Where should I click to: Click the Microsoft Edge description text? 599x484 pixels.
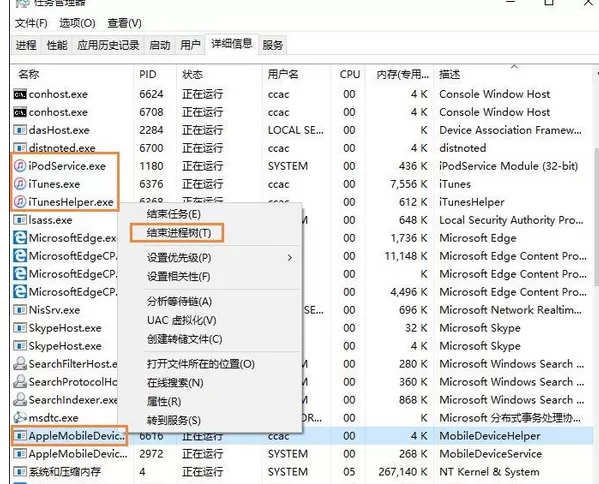coord(478,238)
